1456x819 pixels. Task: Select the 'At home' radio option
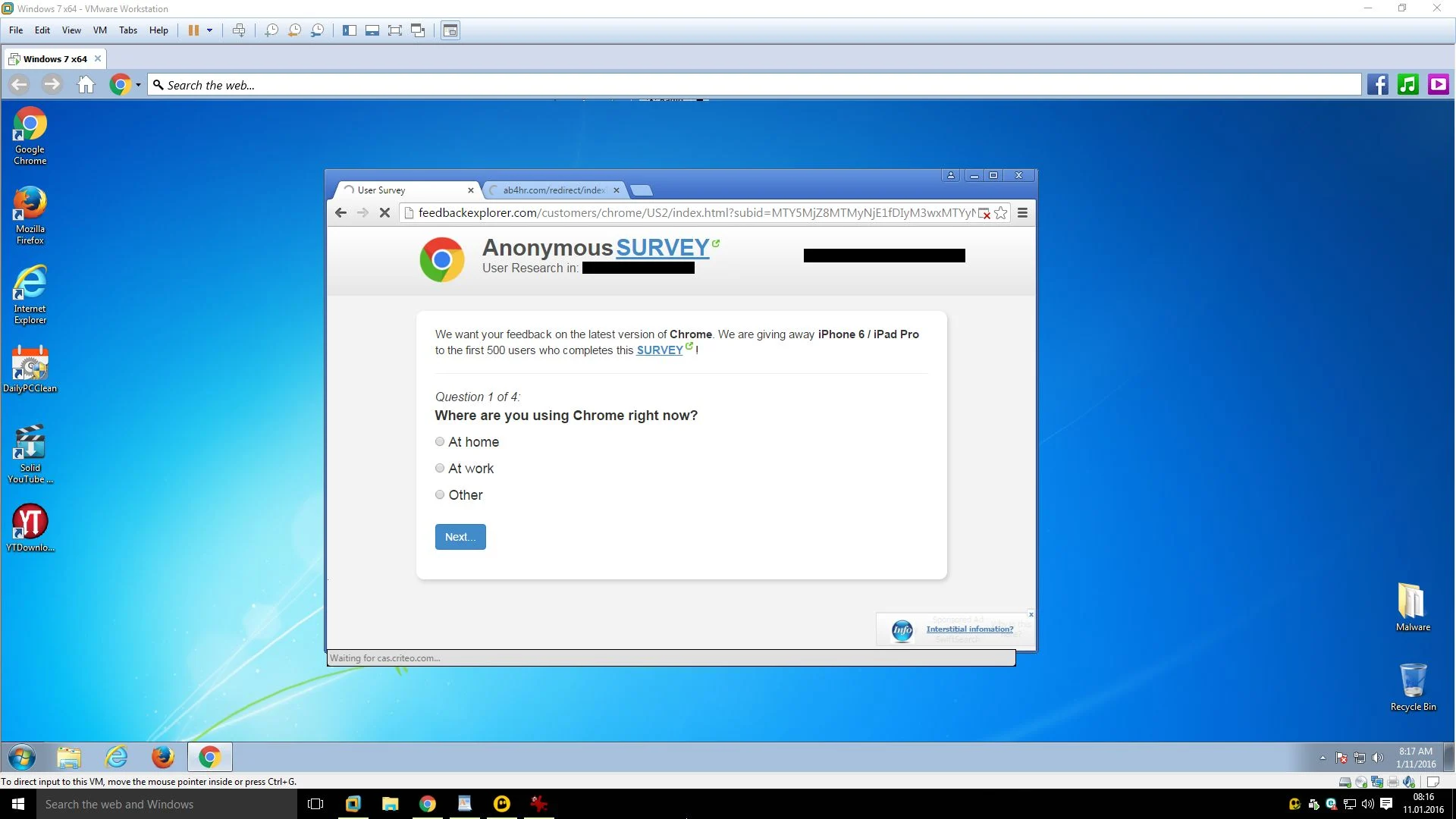point(440,441)
